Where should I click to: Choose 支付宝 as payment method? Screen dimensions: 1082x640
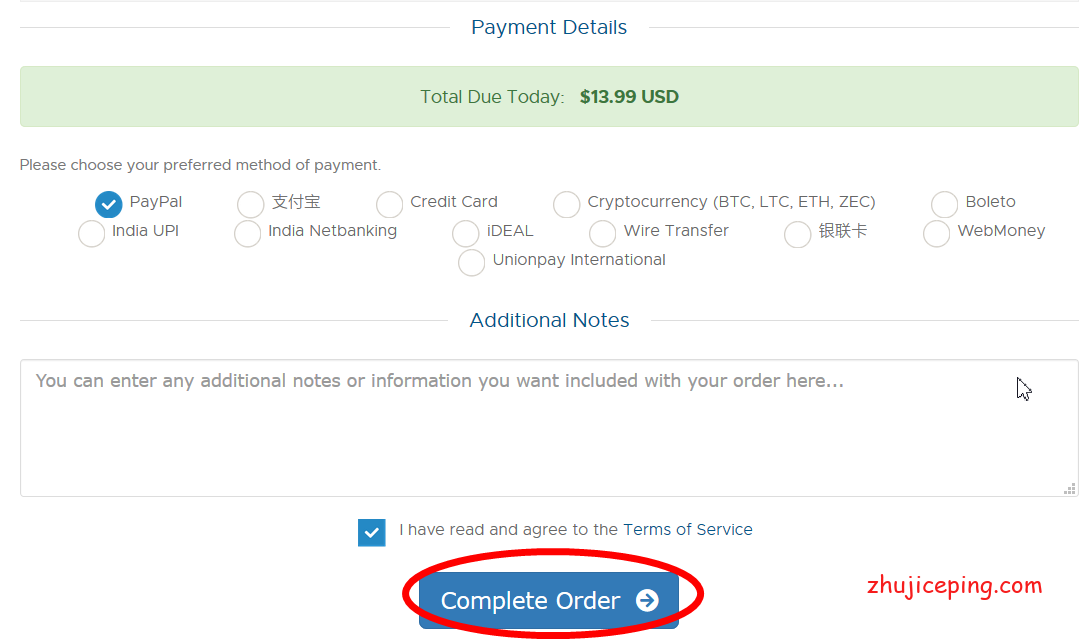click(251, 204)
